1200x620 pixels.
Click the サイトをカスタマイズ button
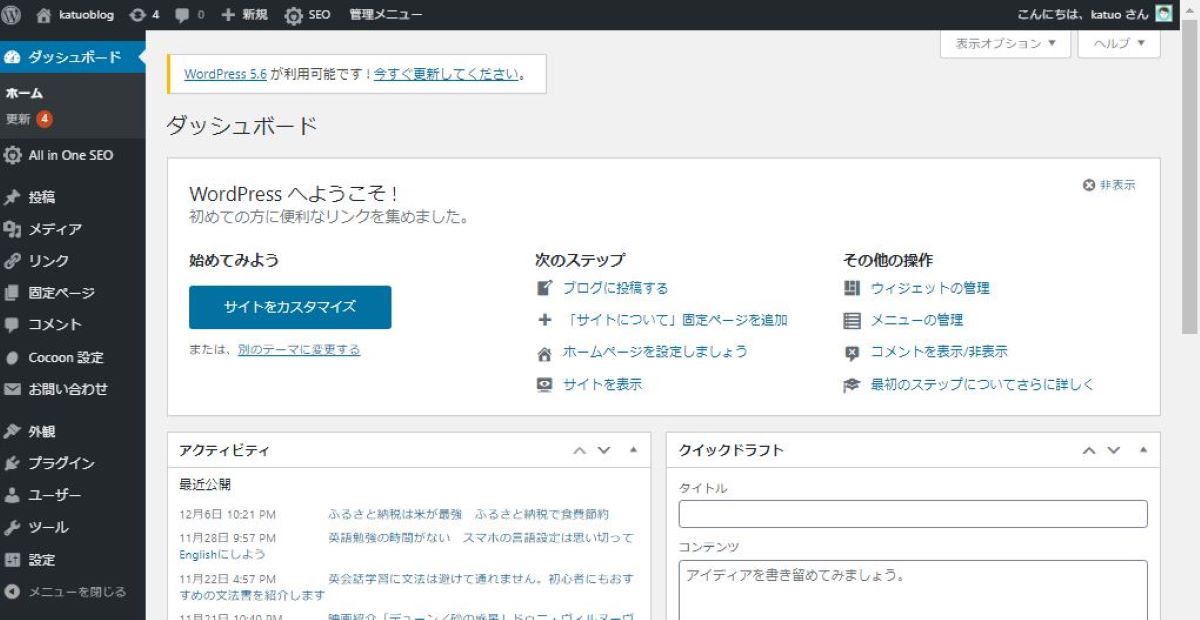(x=290, y=307)
